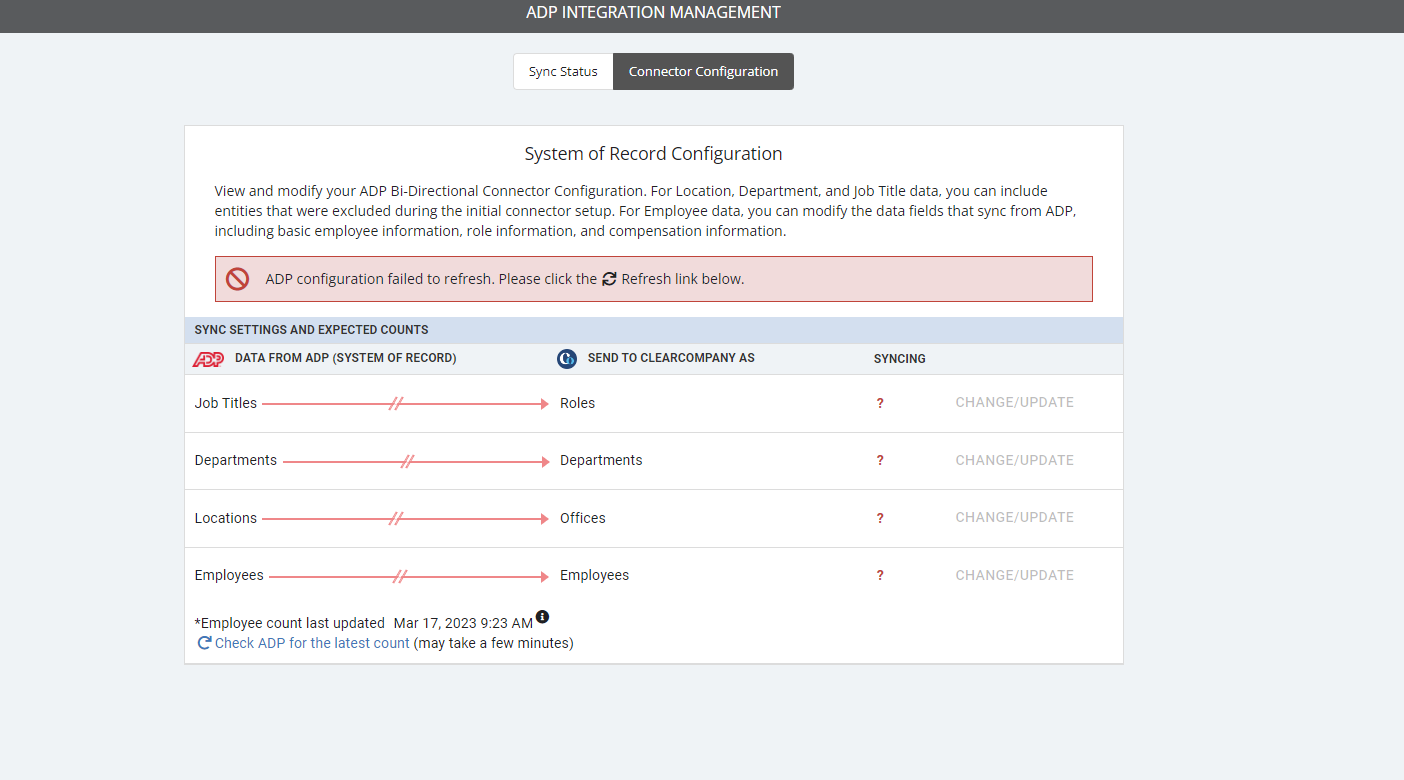
Task: Click the Mar 17, 2023 9:23 AM timestamp
Action: [x=463, y=623]
